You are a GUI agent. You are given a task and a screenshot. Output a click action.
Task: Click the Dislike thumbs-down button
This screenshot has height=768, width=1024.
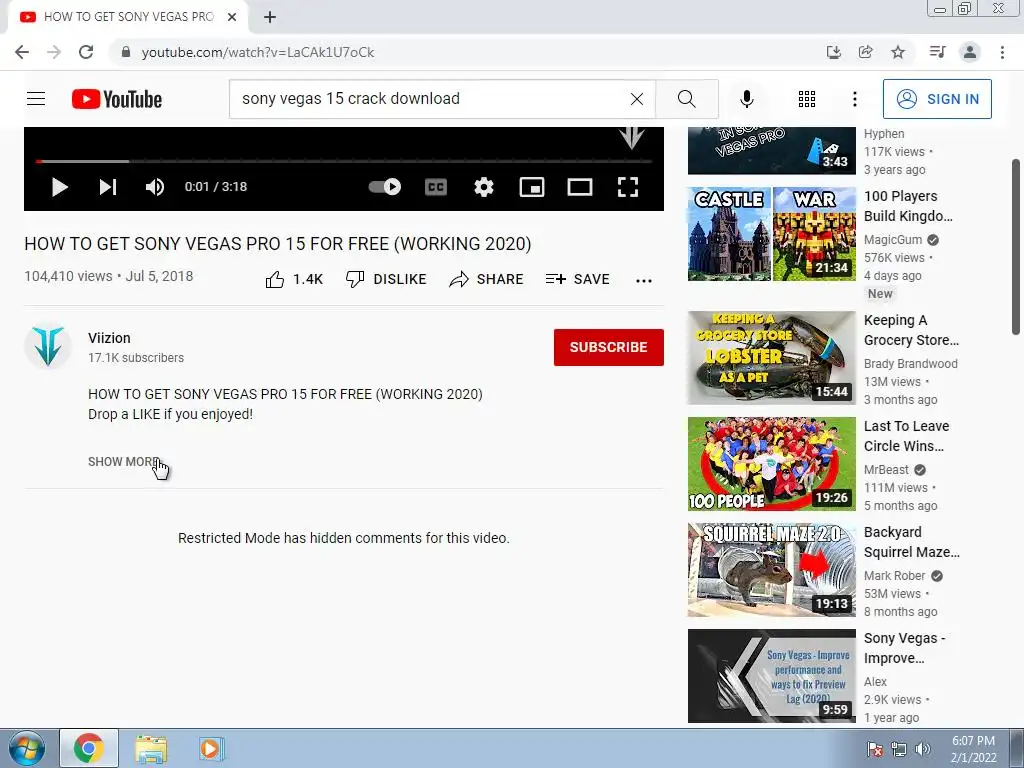385,280
